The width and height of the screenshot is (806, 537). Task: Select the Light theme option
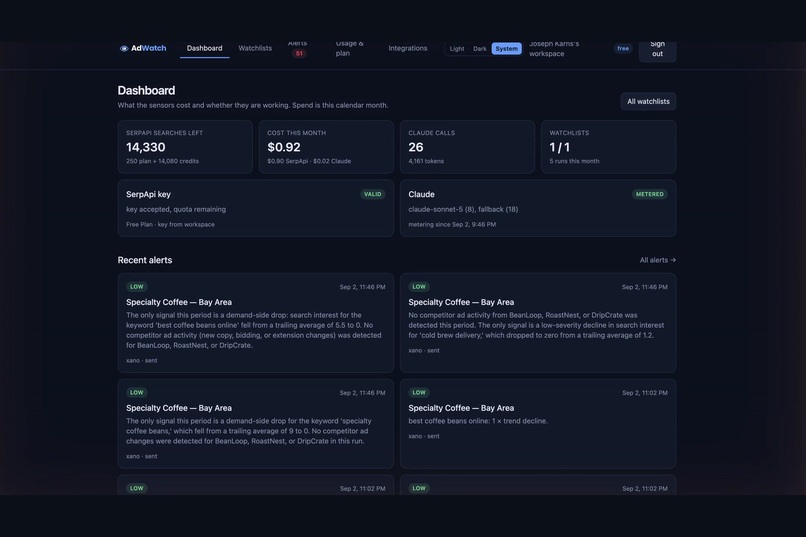(457, 49)
